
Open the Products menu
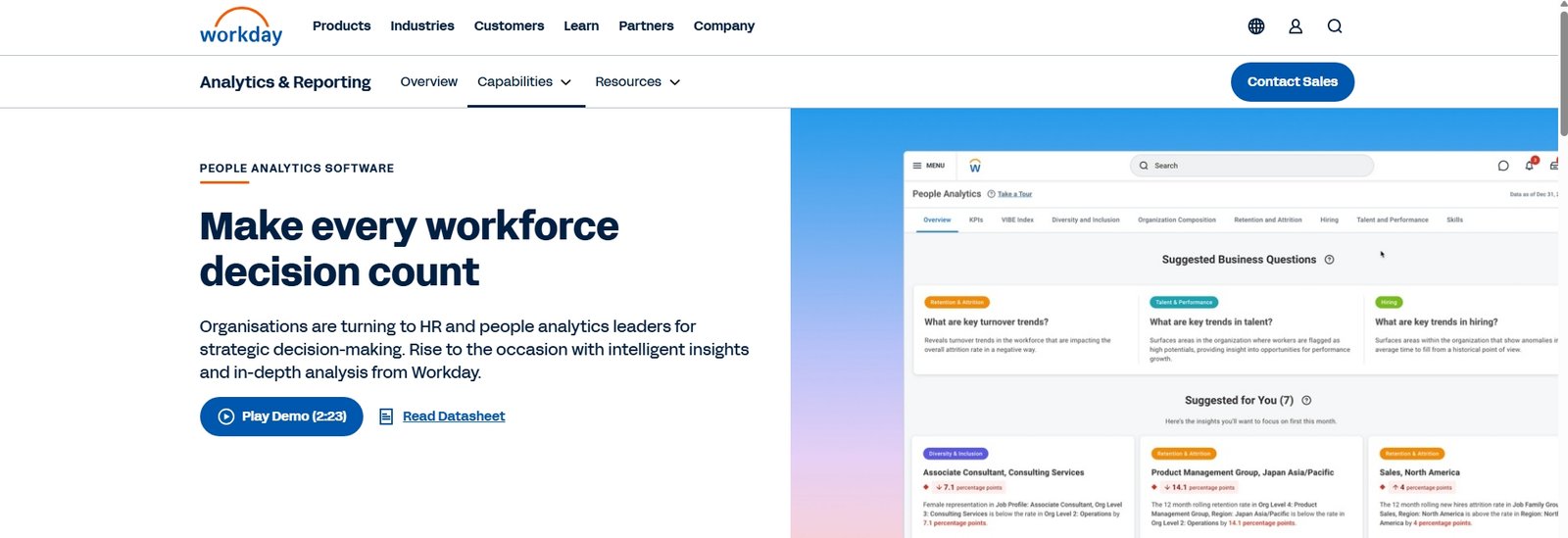[341, 26]
